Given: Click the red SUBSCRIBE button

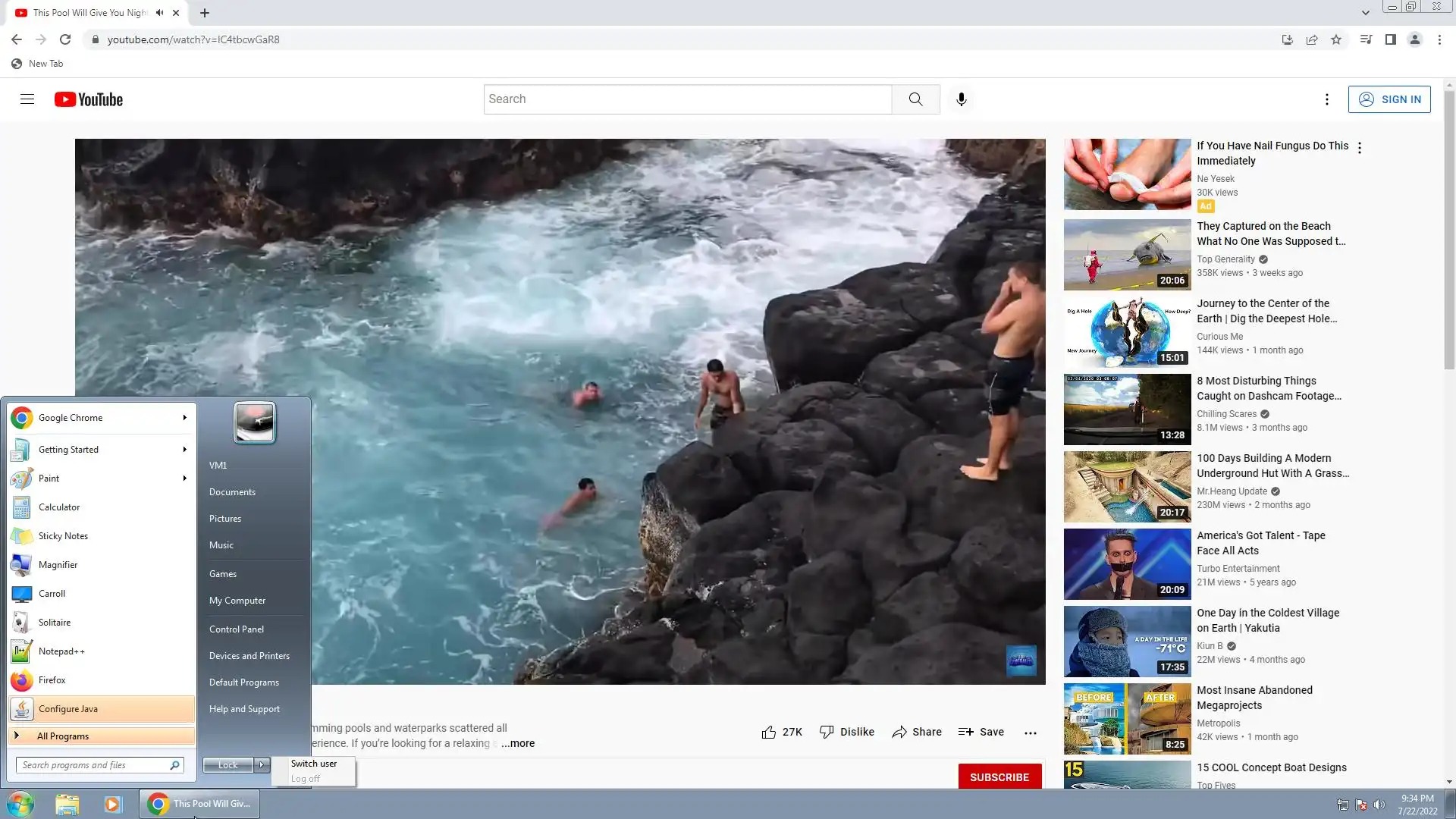Looking at the screenshot, I should pyautogui.click(x=999, y=777).
